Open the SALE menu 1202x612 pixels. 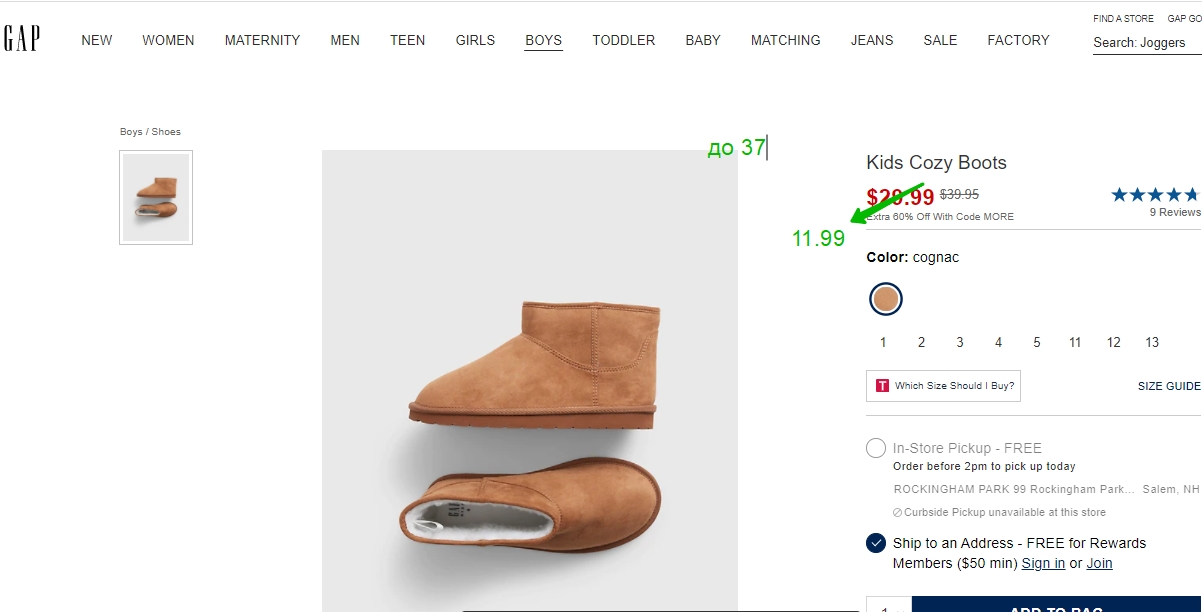940,41
